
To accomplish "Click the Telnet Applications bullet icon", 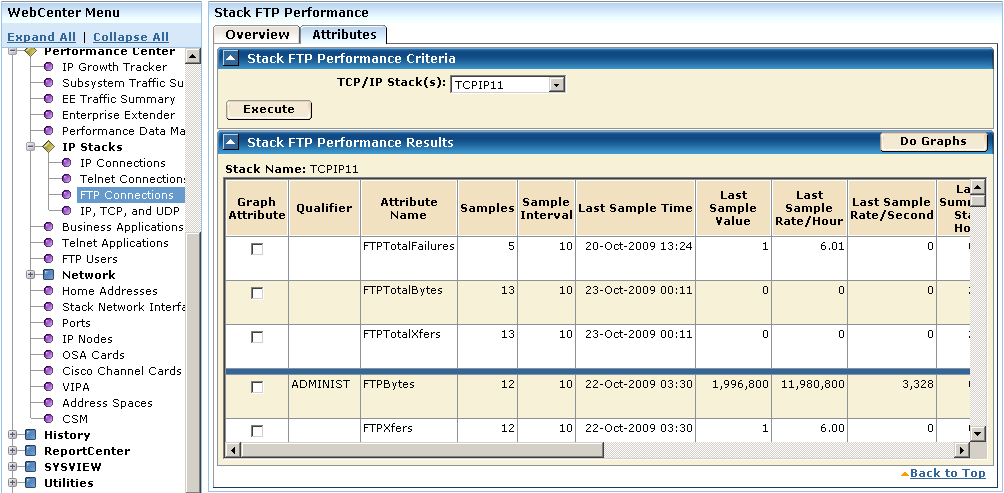I will pyautogui.click(x=49, y=243).
